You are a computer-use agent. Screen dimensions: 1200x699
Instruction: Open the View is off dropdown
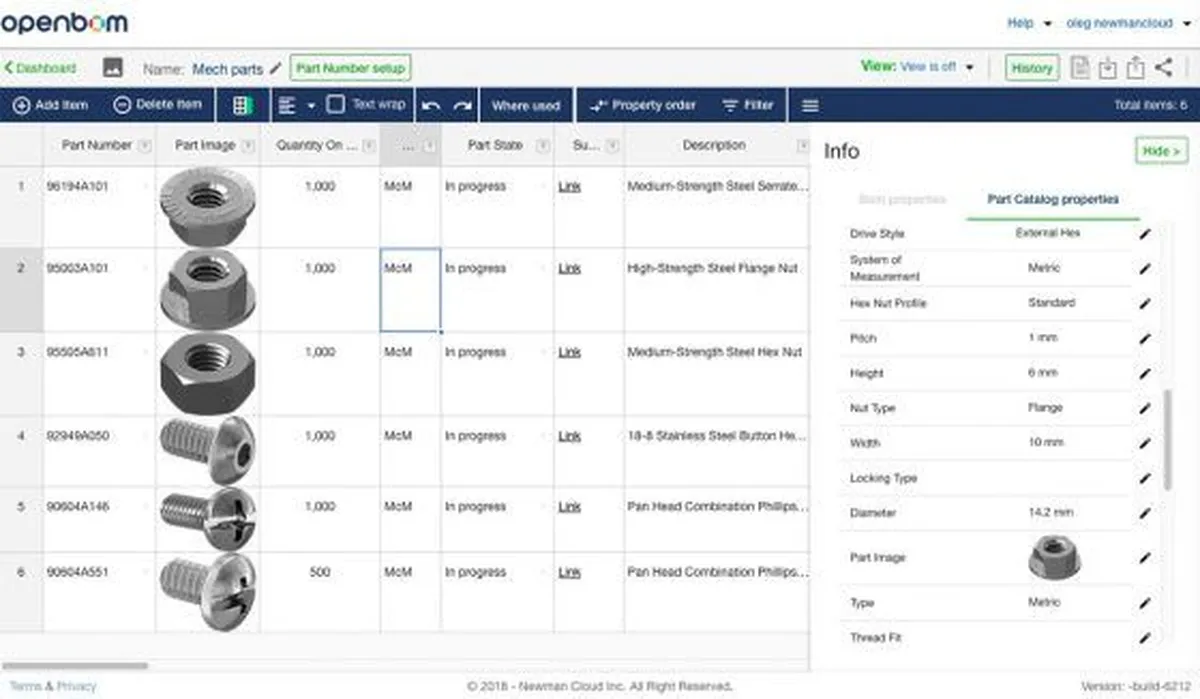936,67
